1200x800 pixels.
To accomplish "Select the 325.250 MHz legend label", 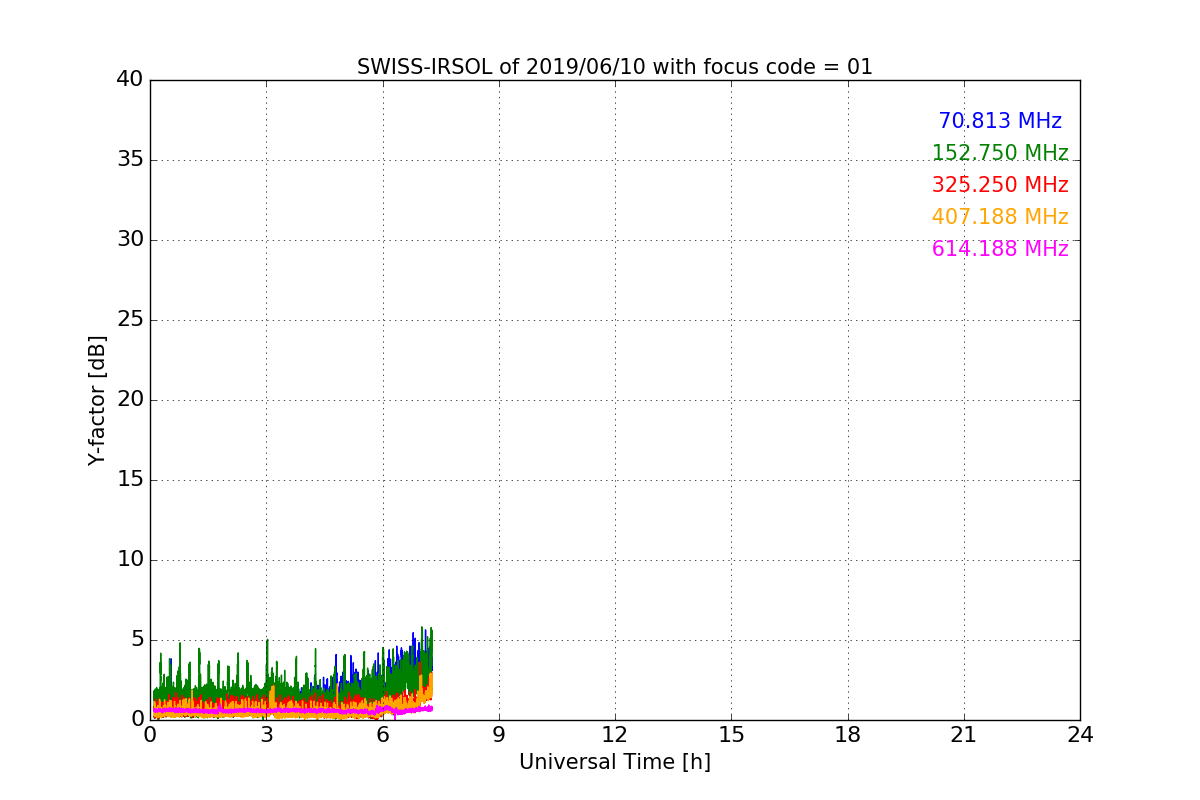I will [1000, 185].
